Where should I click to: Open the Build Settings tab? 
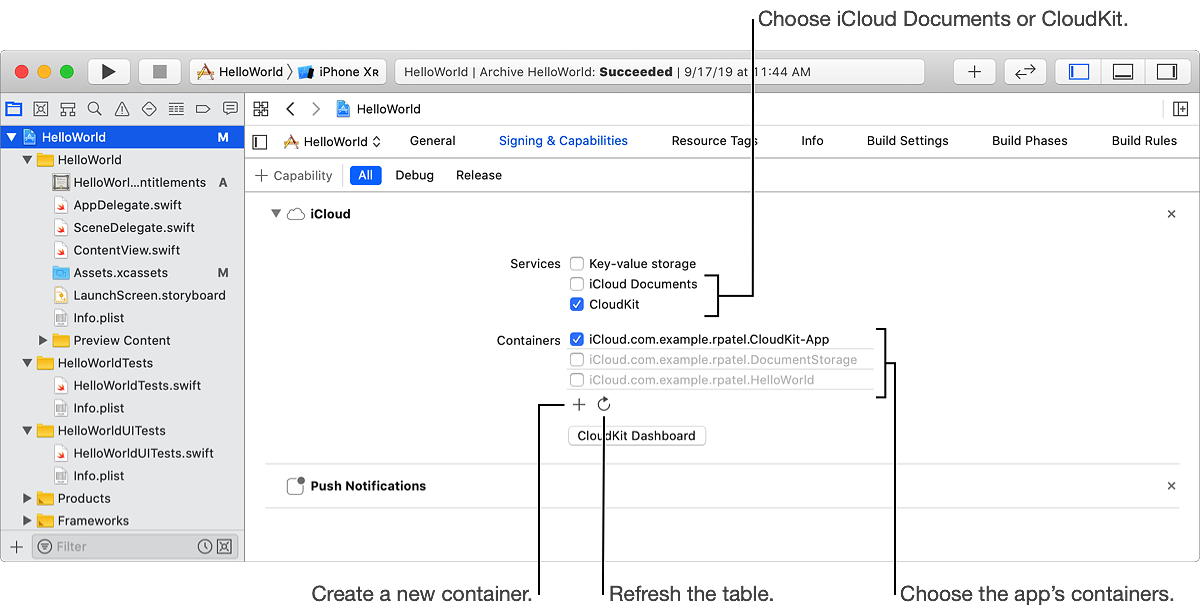[908, 141]
